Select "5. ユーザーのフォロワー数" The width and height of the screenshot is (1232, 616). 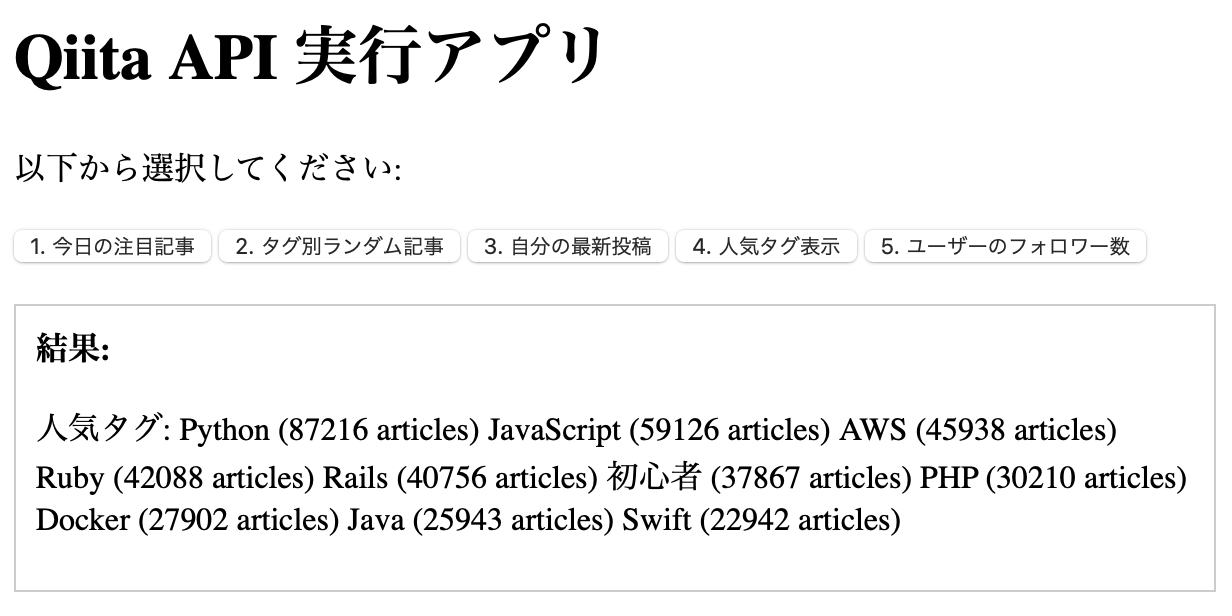[x=1004, y=246]
